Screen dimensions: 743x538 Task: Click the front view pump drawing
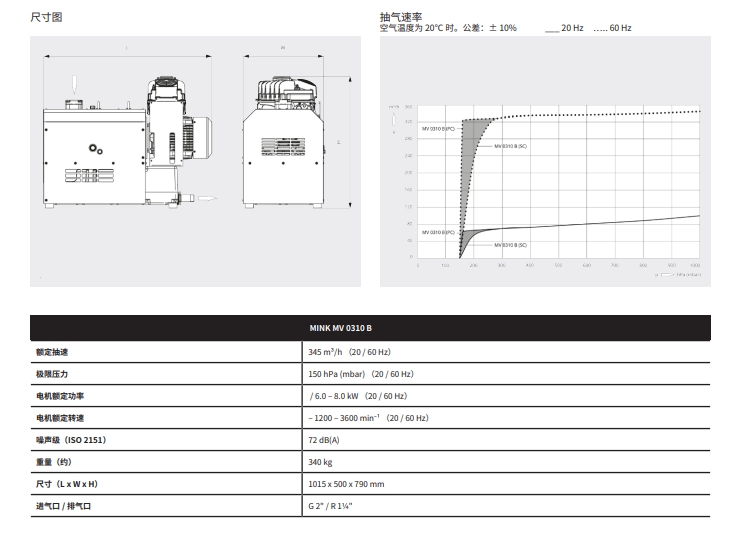[x=283, y=142]
